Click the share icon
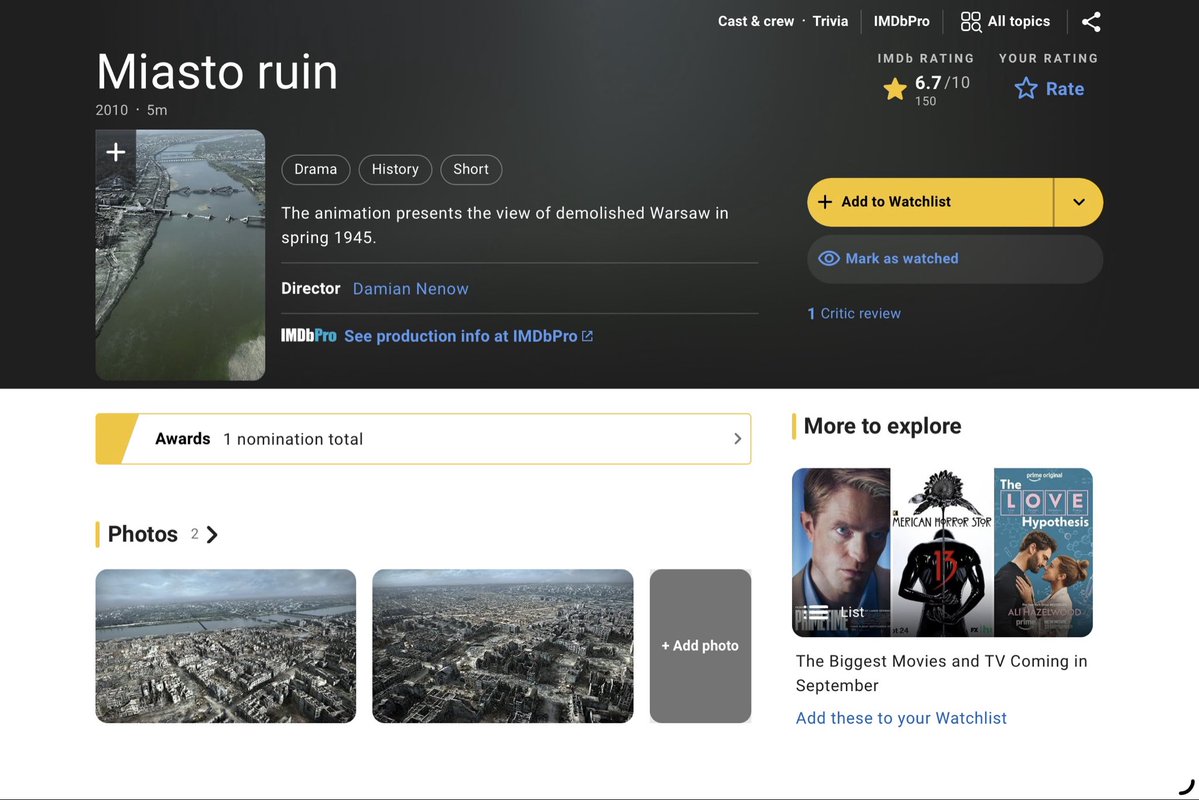Screen dimensions: 1199x800 point(1091,21)
